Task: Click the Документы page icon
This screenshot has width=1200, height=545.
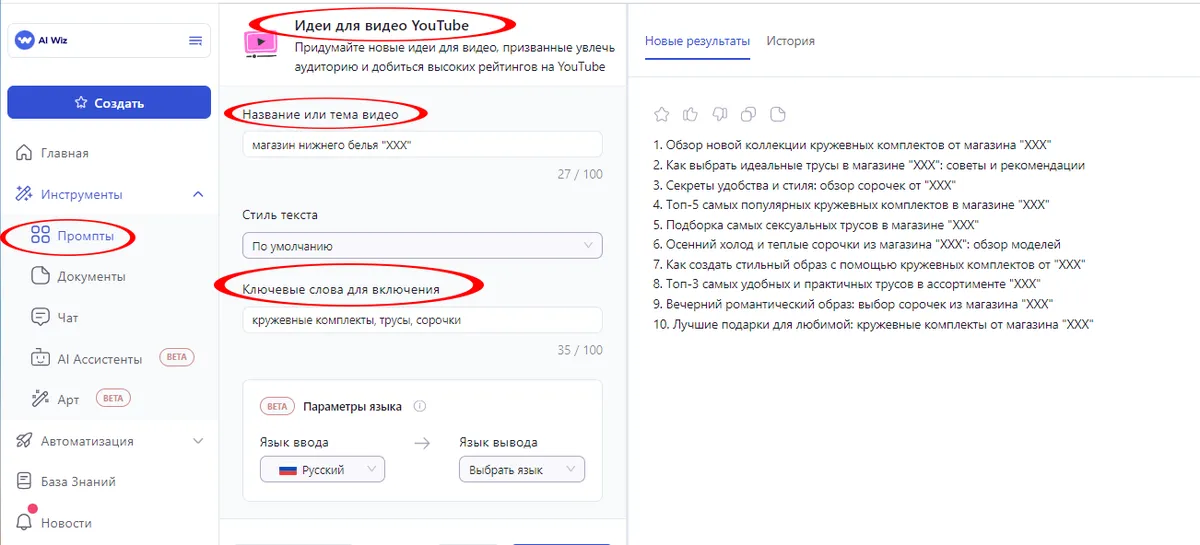Action: click(41, 276)
